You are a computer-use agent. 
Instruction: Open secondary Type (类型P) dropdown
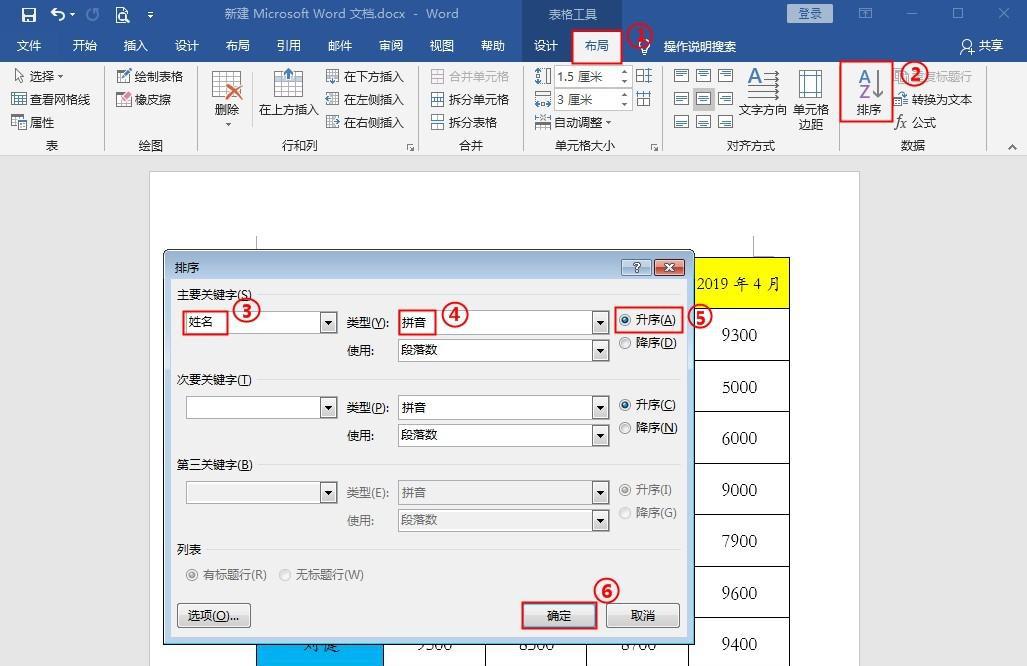click(x=600, y=407)
